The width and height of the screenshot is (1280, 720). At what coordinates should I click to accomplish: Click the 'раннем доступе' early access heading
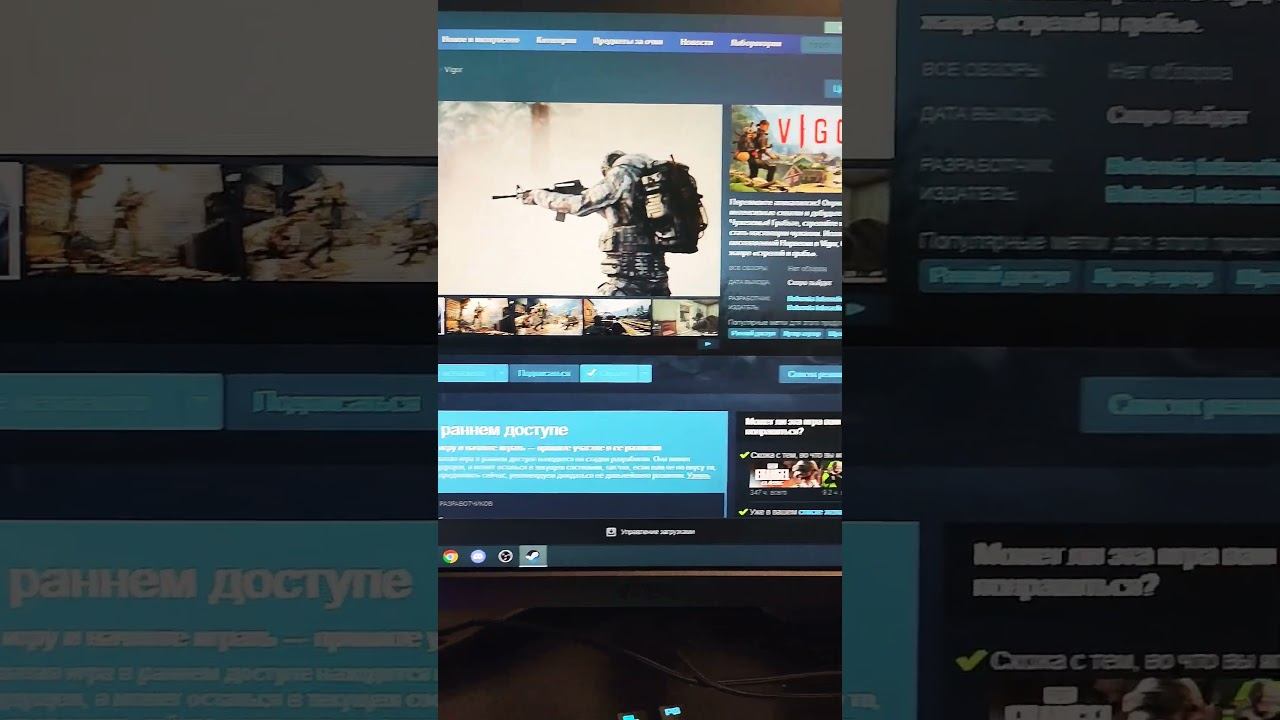[x=504, y=430]
